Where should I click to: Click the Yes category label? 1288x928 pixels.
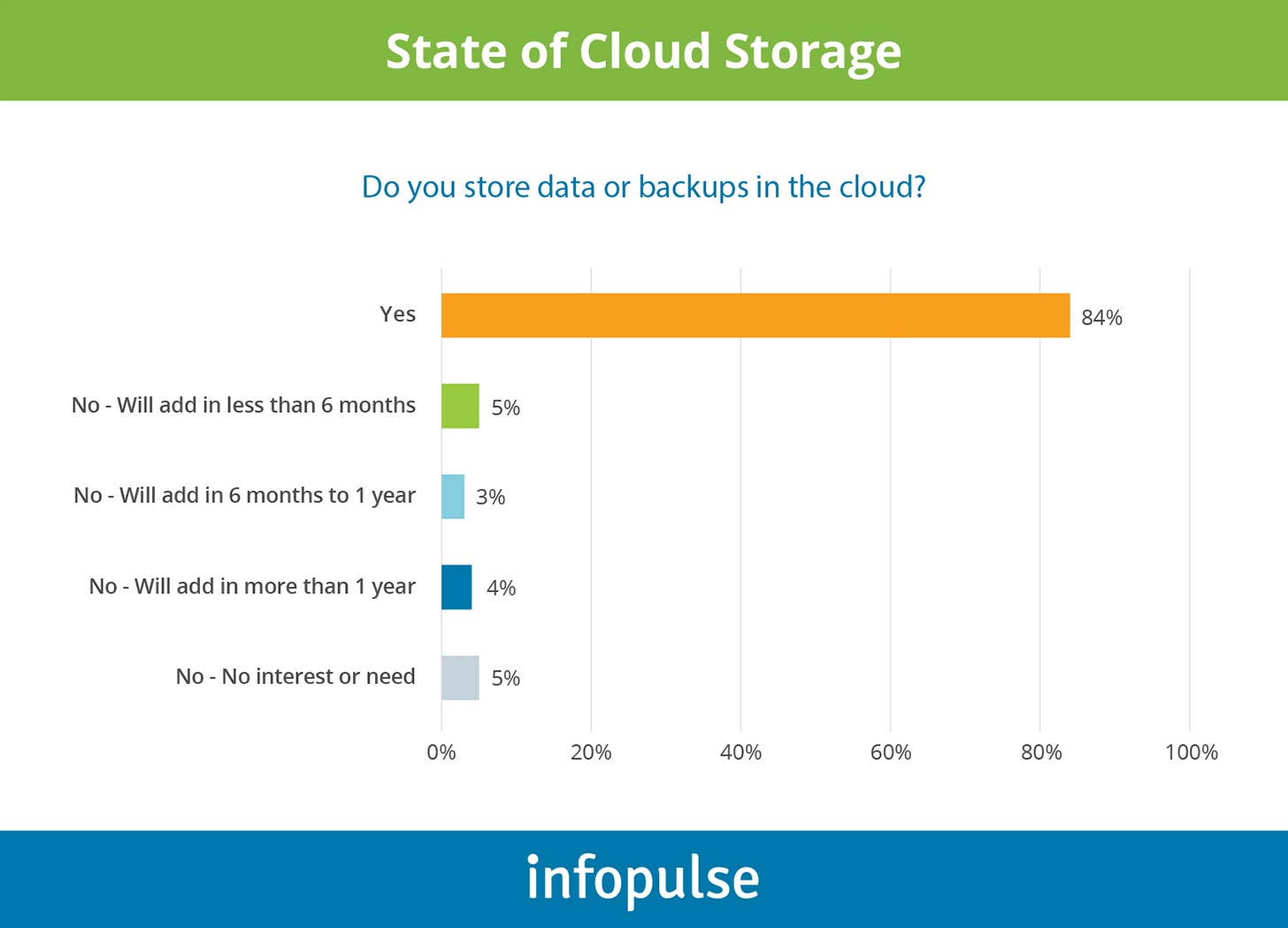[397, 315]
